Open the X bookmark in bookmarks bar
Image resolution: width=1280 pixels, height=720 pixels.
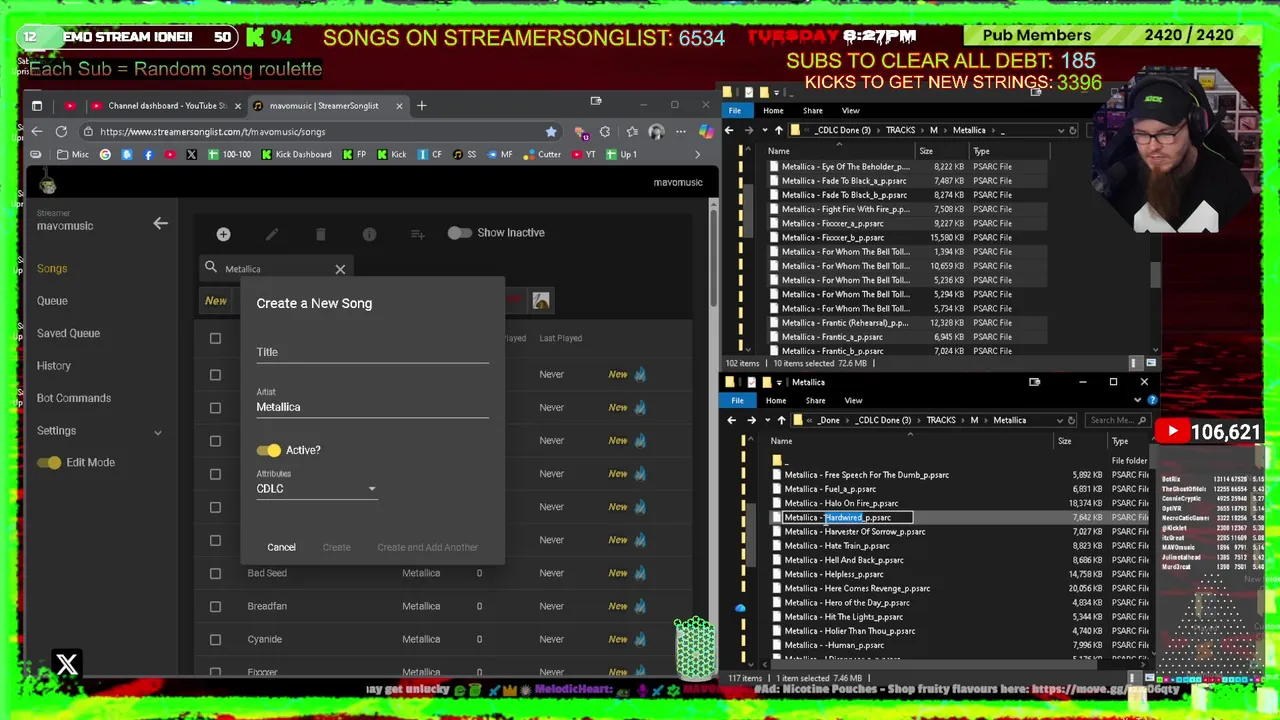pos(191,154)
